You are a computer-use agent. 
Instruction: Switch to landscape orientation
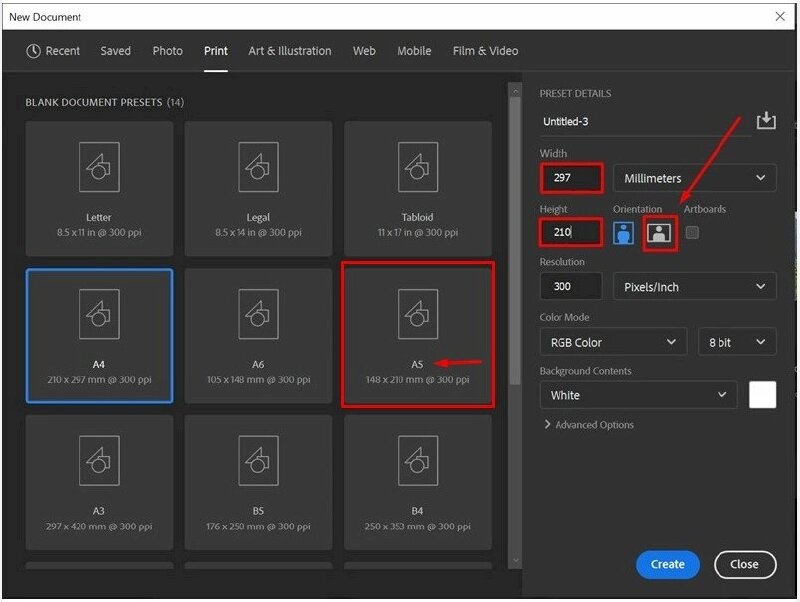(x=660, y=231)
